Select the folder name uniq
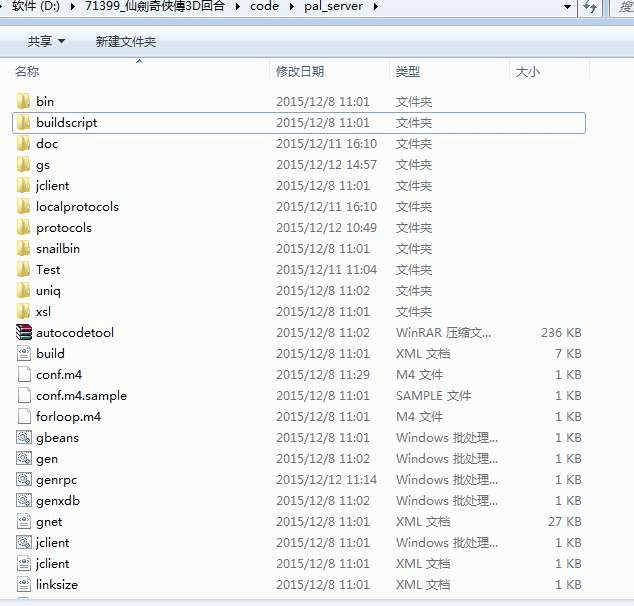Image resolution: width=634 pixels, height=606 pixels. [x=48, y=291]
